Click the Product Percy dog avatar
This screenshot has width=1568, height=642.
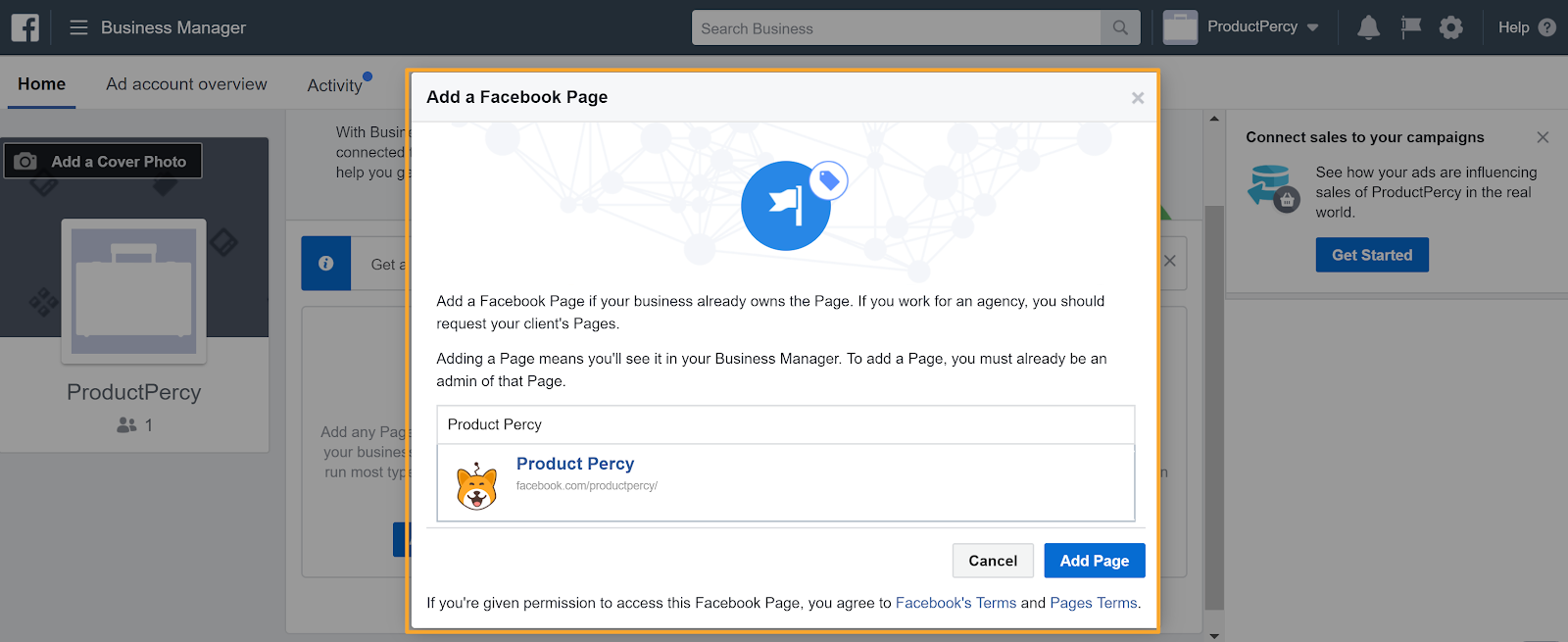click(x=477, y=485)
